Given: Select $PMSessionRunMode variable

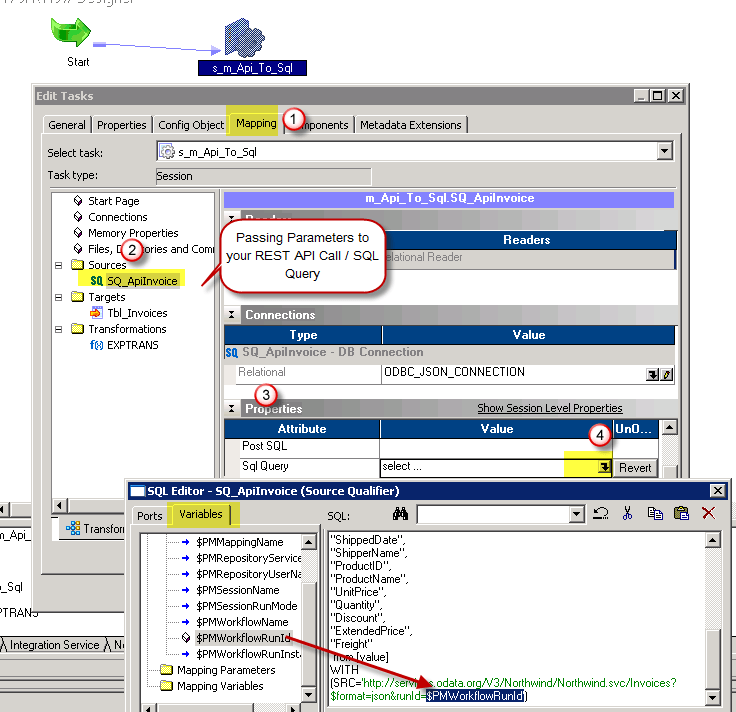Looking at the screenshot, I should tap(246, 606).
